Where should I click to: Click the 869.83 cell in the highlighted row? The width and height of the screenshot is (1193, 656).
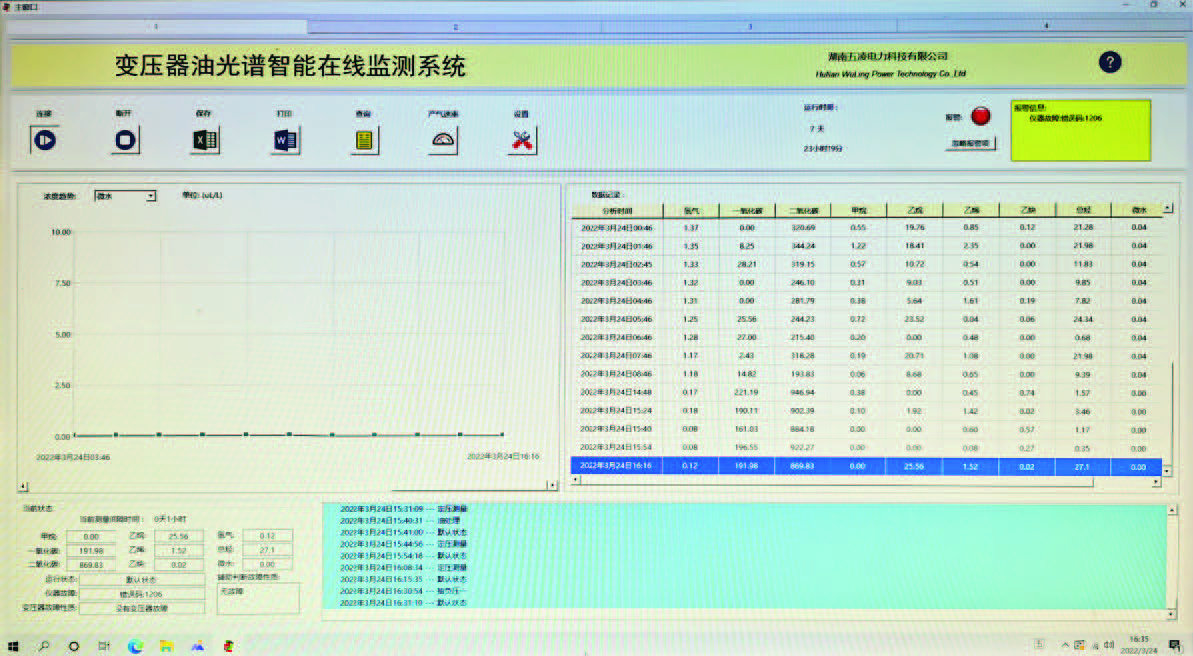[x=803, y=466]
